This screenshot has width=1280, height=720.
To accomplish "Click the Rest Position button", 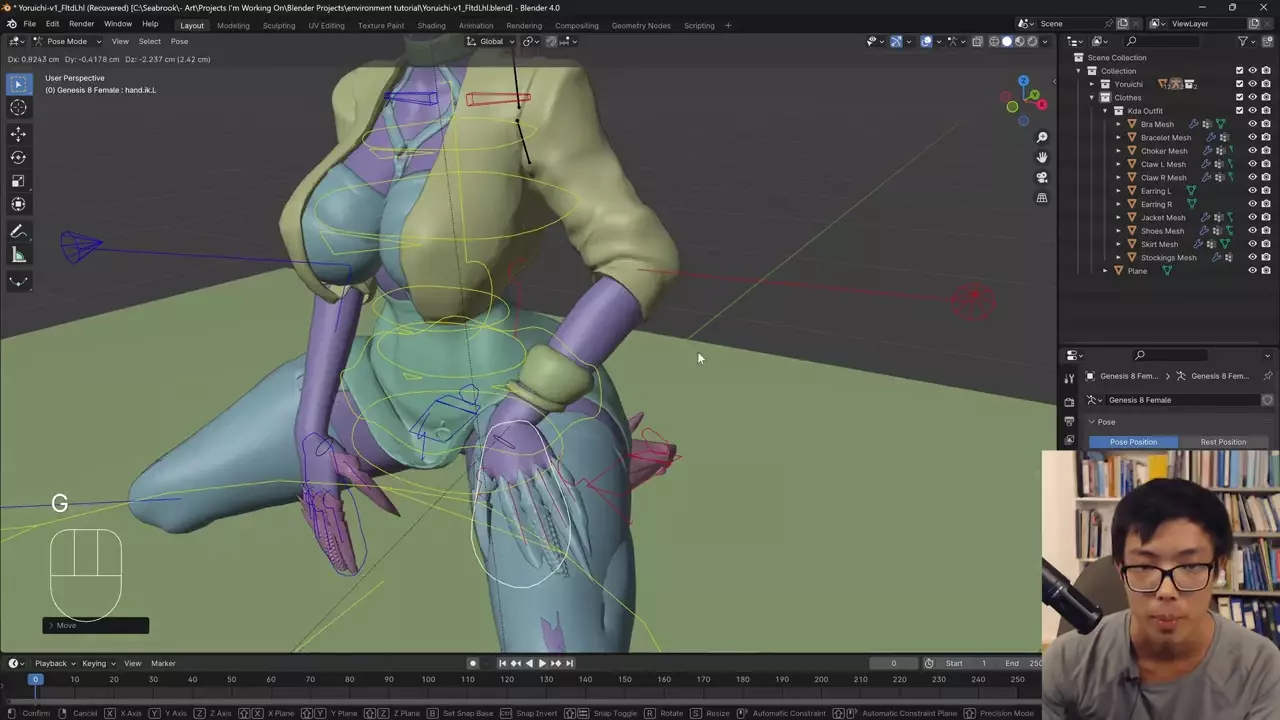I will 1222,442.
